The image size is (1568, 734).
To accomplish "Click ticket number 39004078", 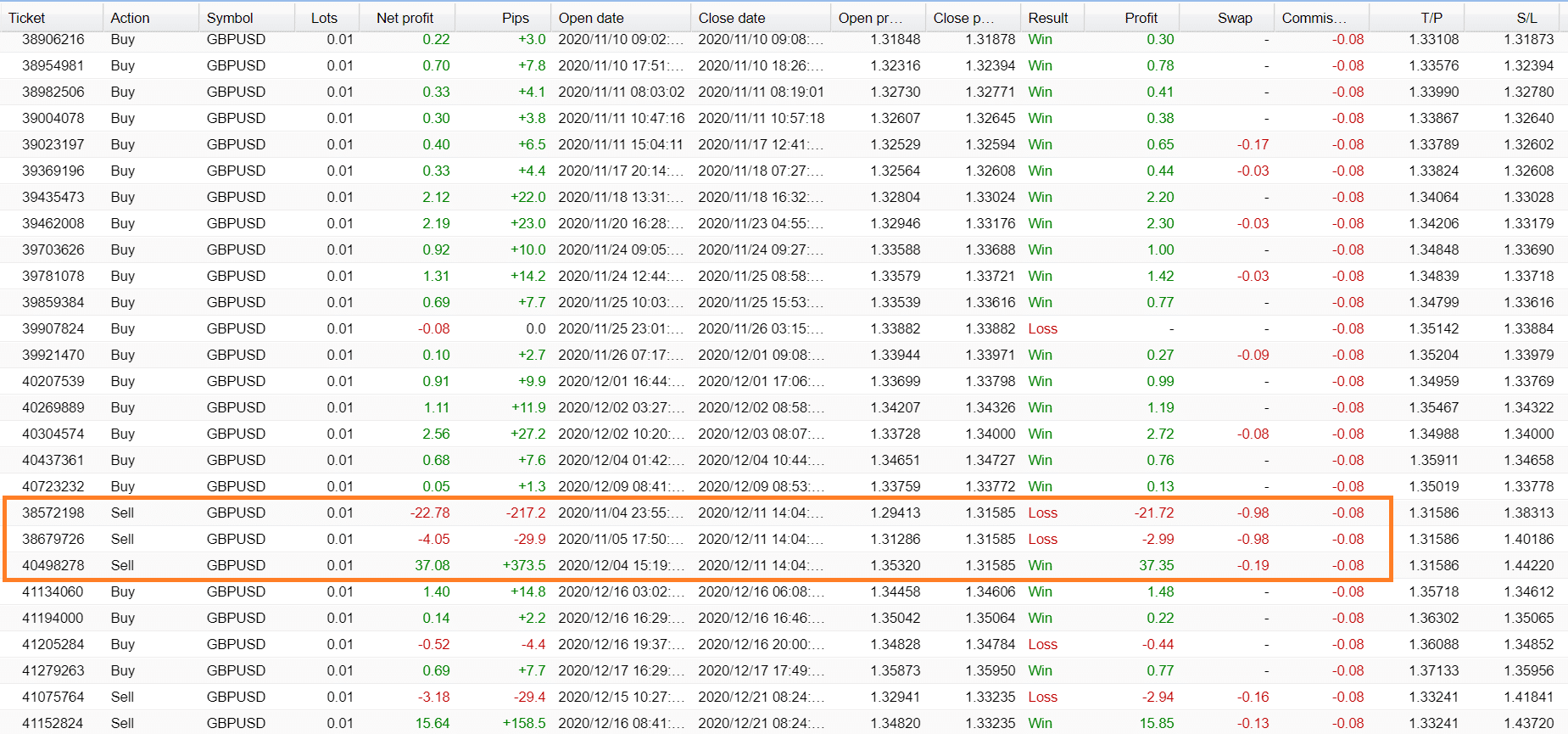I will click(53, 118).
